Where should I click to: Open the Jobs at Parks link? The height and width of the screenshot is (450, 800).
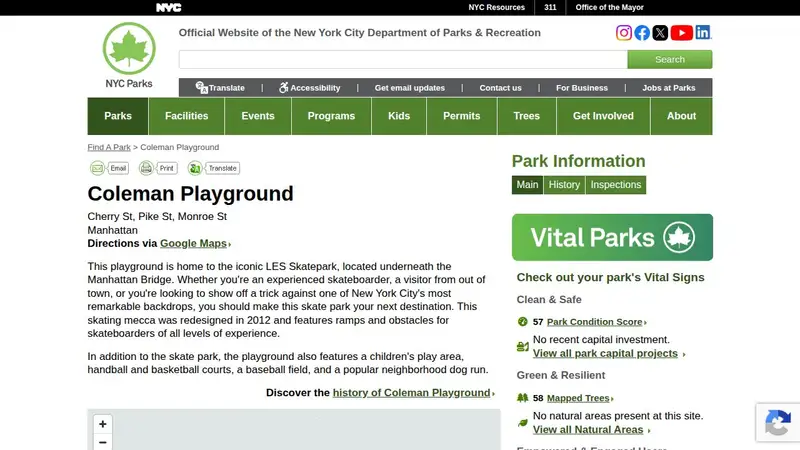669,88
